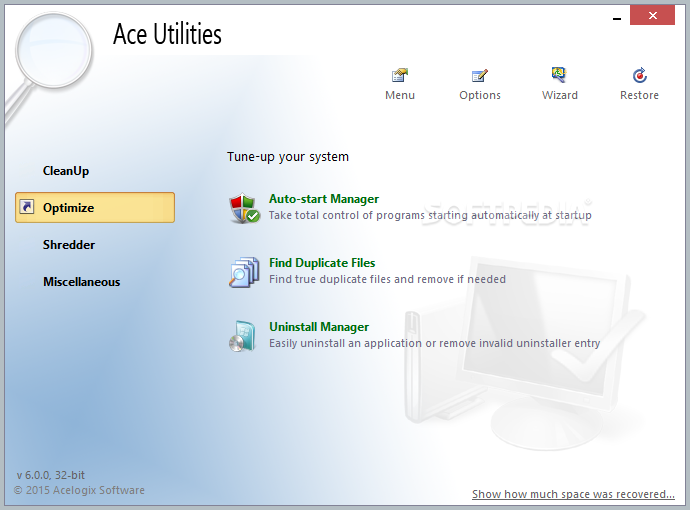
Task: Show how much space was recovered
Action: pos(573,494)
